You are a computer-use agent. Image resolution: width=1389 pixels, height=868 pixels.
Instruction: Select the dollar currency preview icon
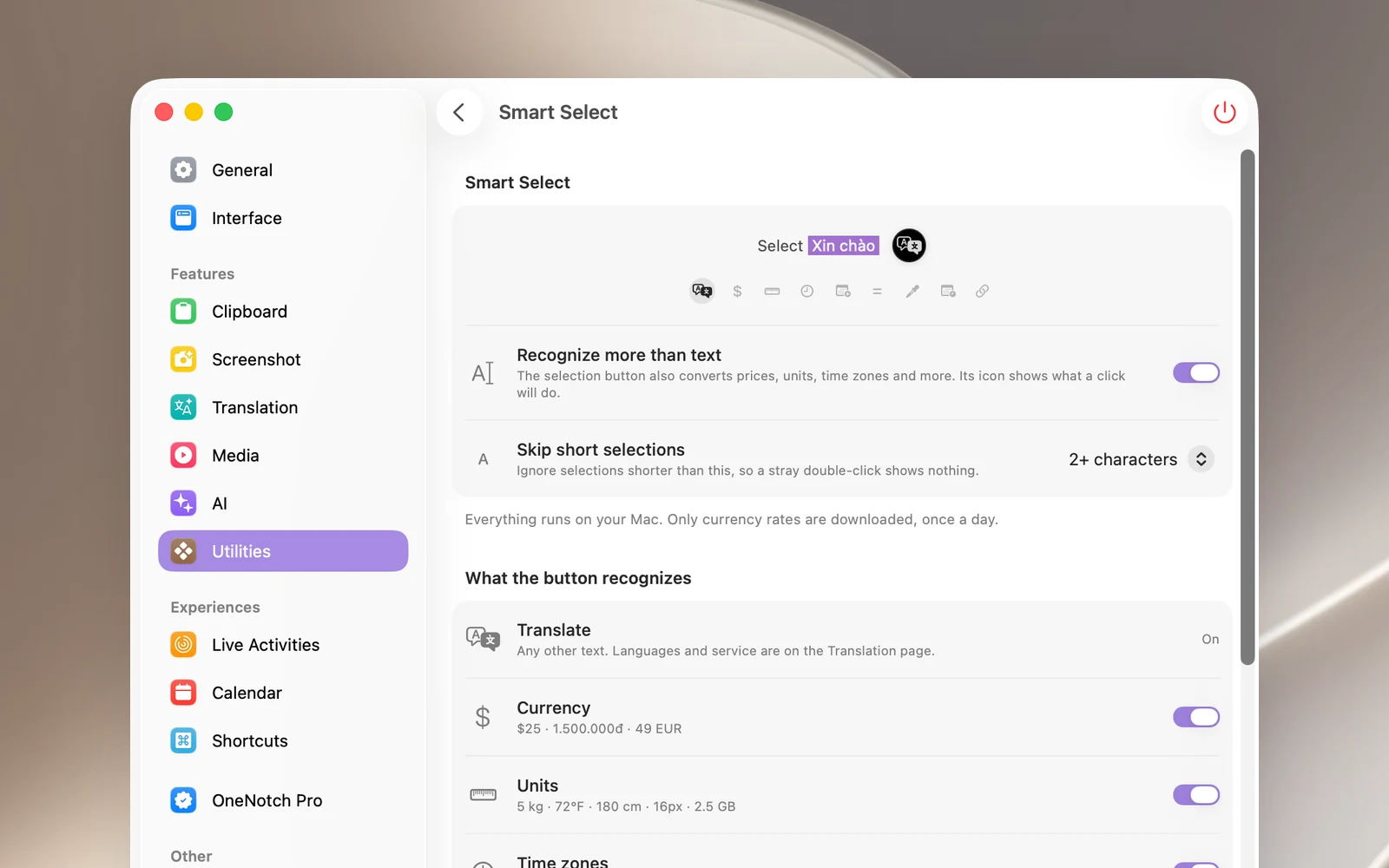[737, 291]
